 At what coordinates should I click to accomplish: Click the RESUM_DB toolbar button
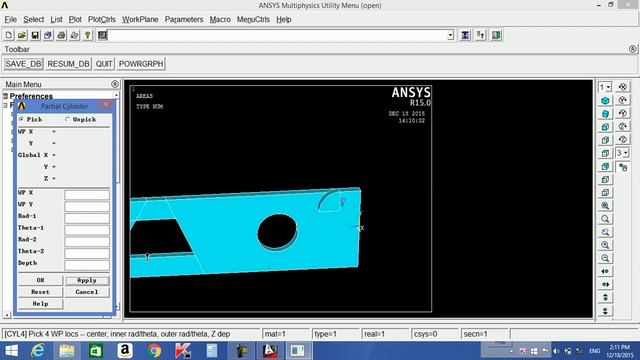point(68,64)
